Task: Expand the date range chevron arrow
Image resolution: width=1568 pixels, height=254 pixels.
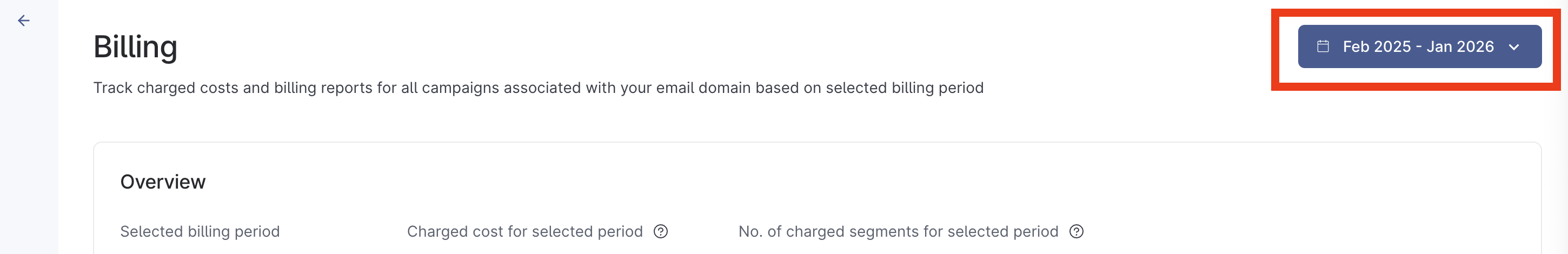Action: 1514,47
